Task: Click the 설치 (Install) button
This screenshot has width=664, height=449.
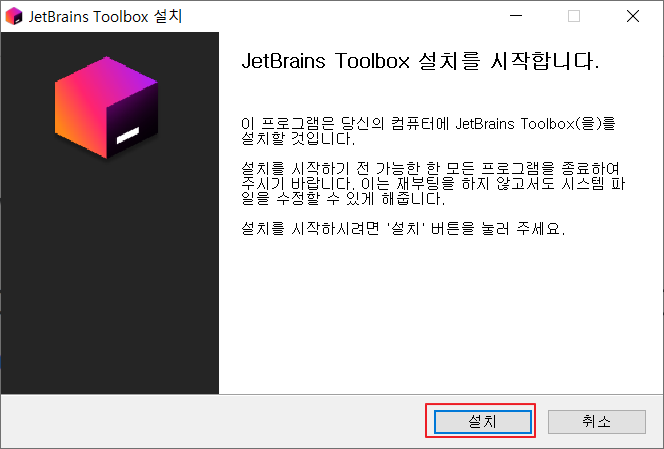Action: (483, 421)
